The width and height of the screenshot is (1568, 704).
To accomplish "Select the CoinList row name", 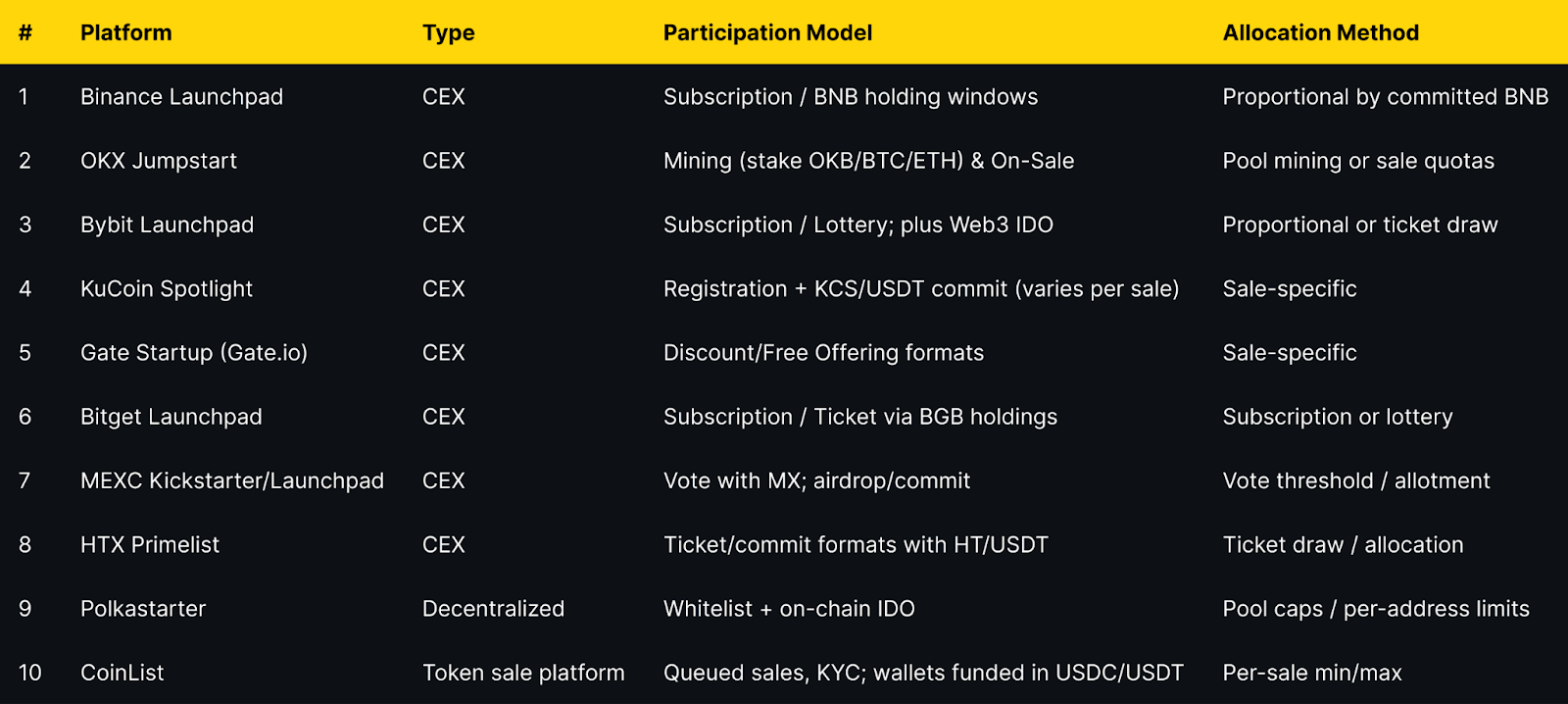I will [x=122, y=673].
